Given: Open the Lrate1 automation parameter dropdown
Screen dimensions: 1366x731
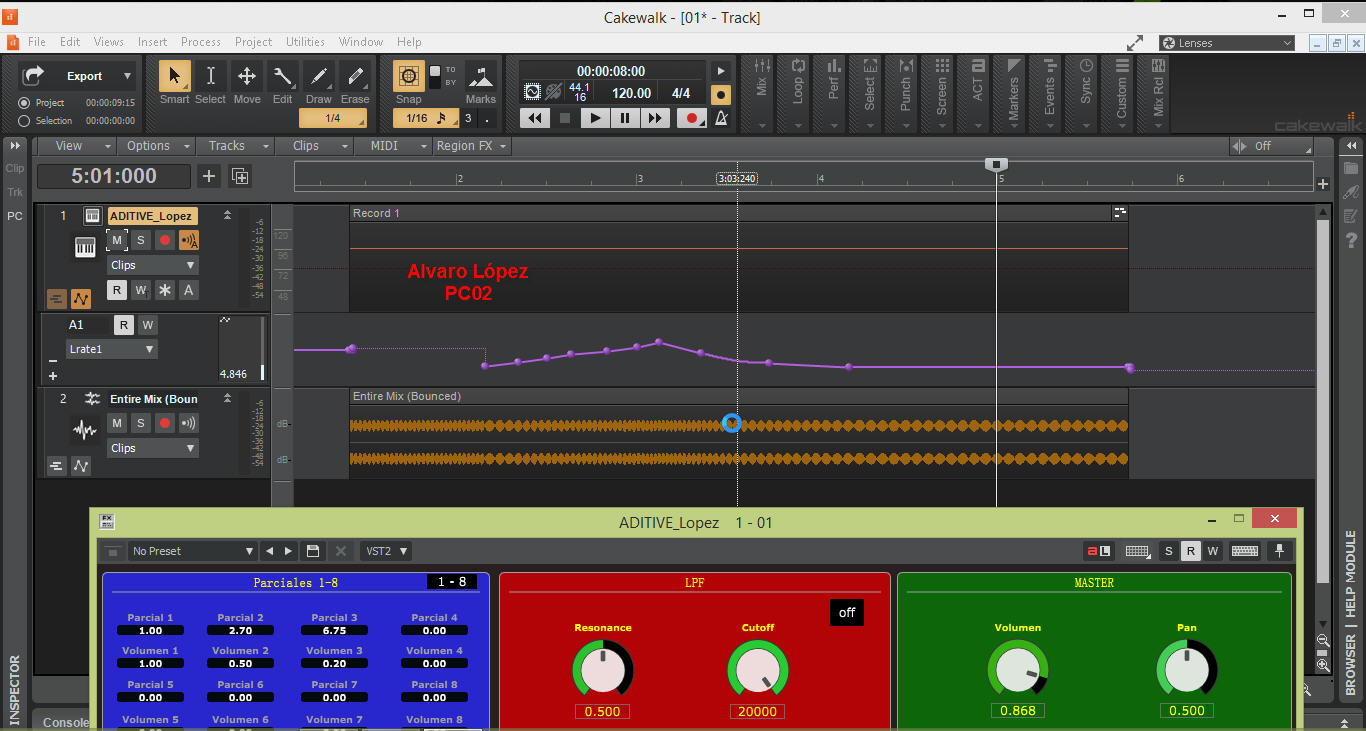Looking at the screenshot, I should tap(112, 349).
